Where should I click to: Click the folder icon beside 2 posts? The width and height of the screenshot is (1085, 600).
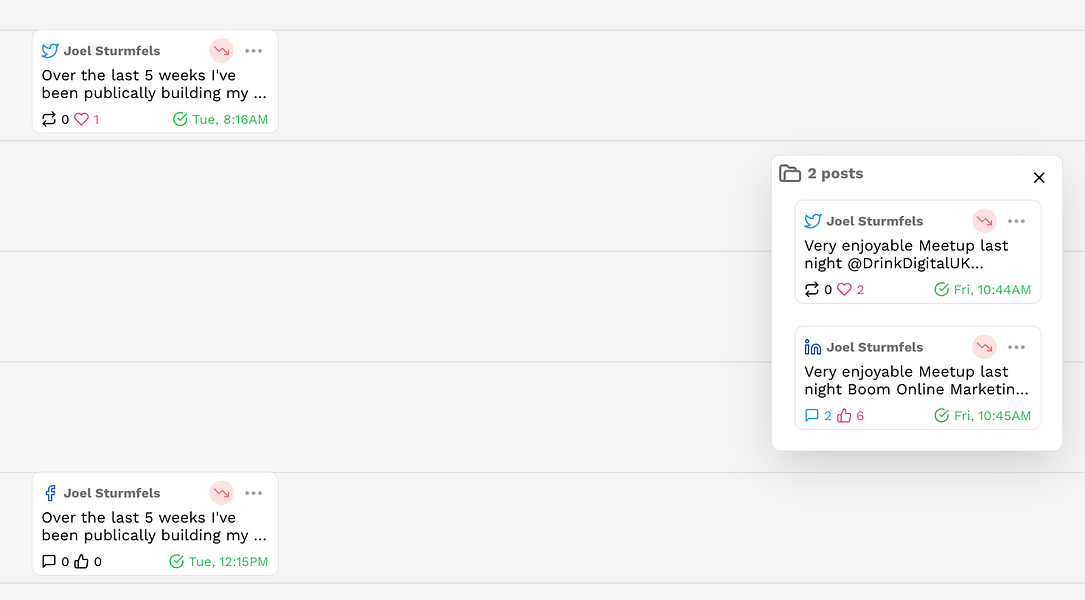pos(790,173)
